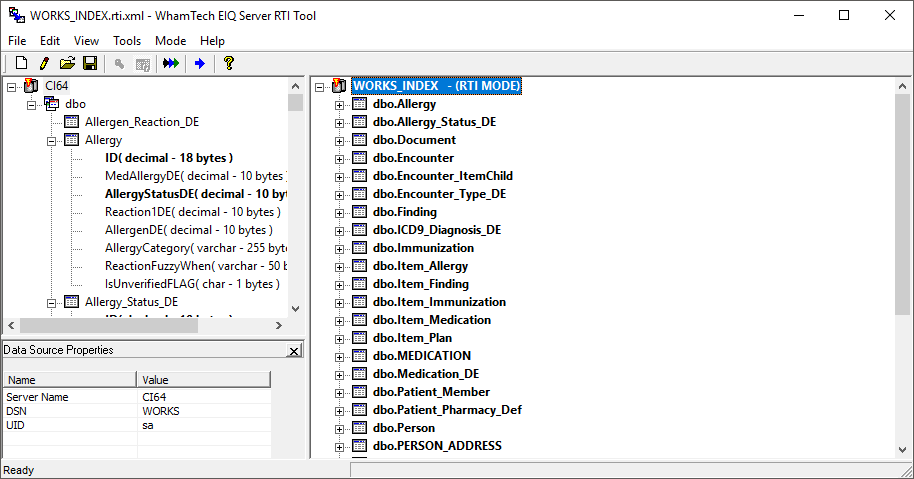Select dbo.Item_Finding in index tree
The height and width of the screenshot is (479, 914).
(421, 284)
